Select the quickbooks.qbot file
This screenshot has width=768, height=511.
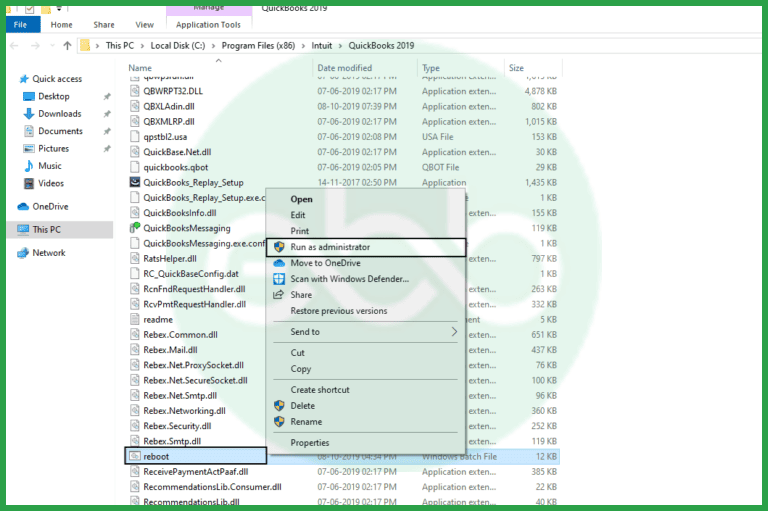coord(175,167)
